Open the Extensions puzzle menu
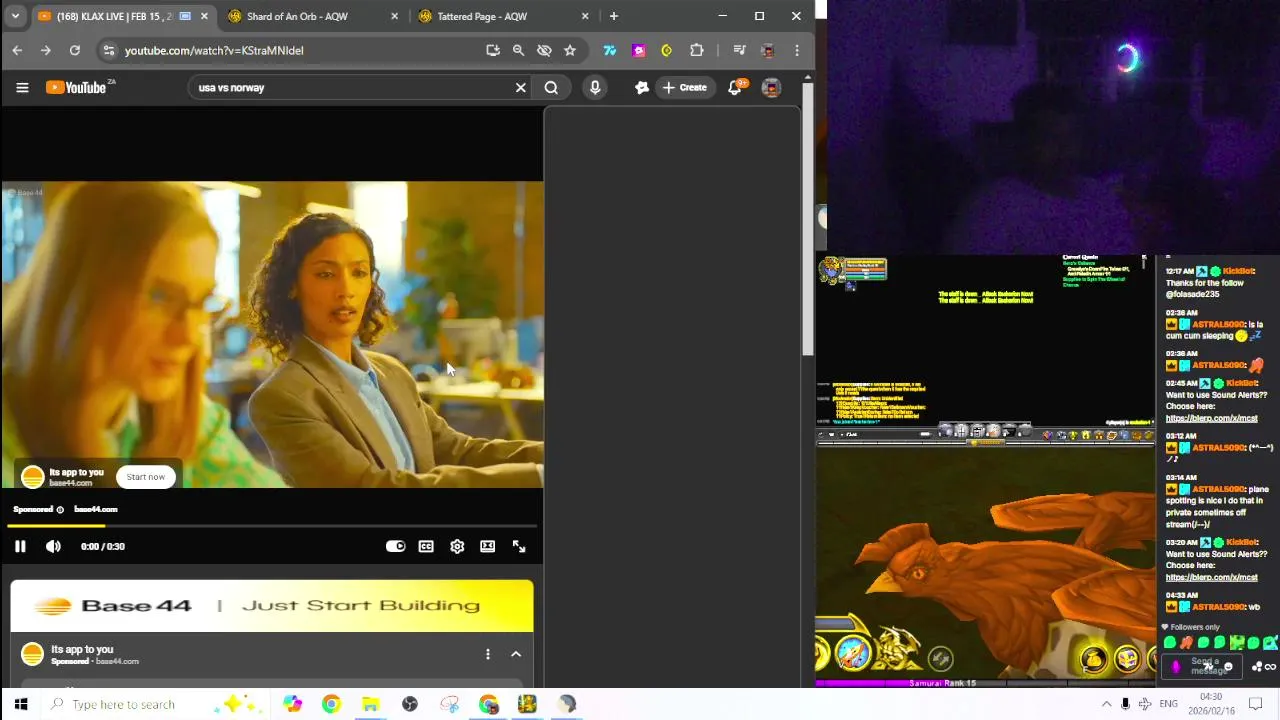Screen dimensions: 1280x720 [697, 50]
